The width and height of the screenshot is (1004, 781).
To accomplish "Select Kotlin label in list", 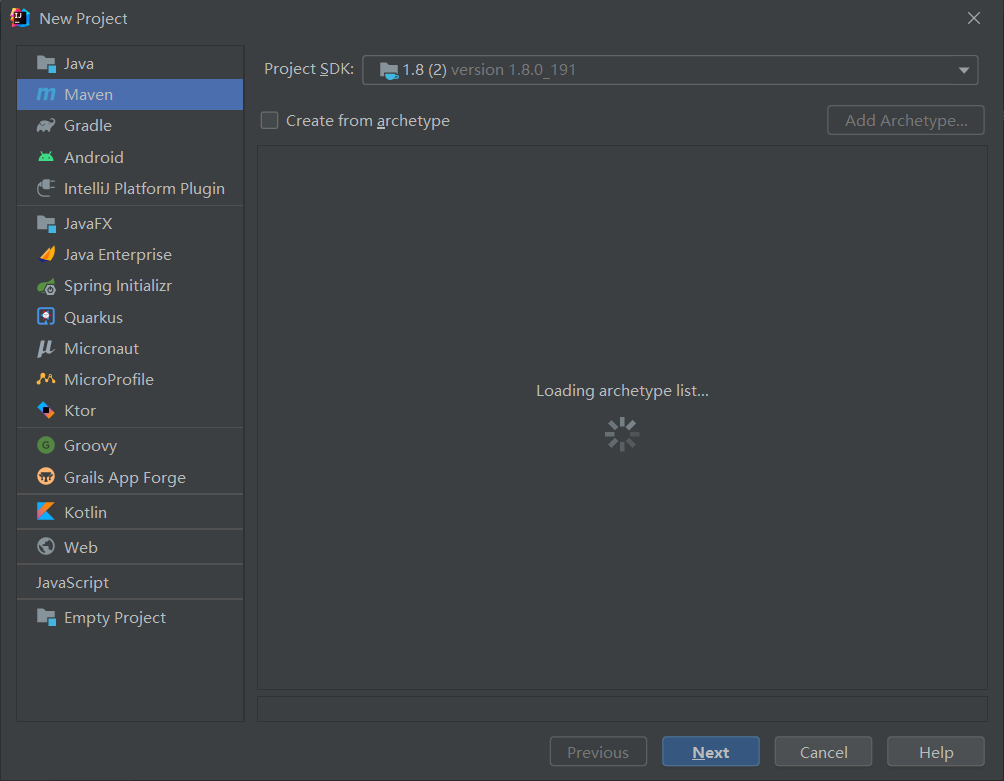I will click(x=85, y=513).
